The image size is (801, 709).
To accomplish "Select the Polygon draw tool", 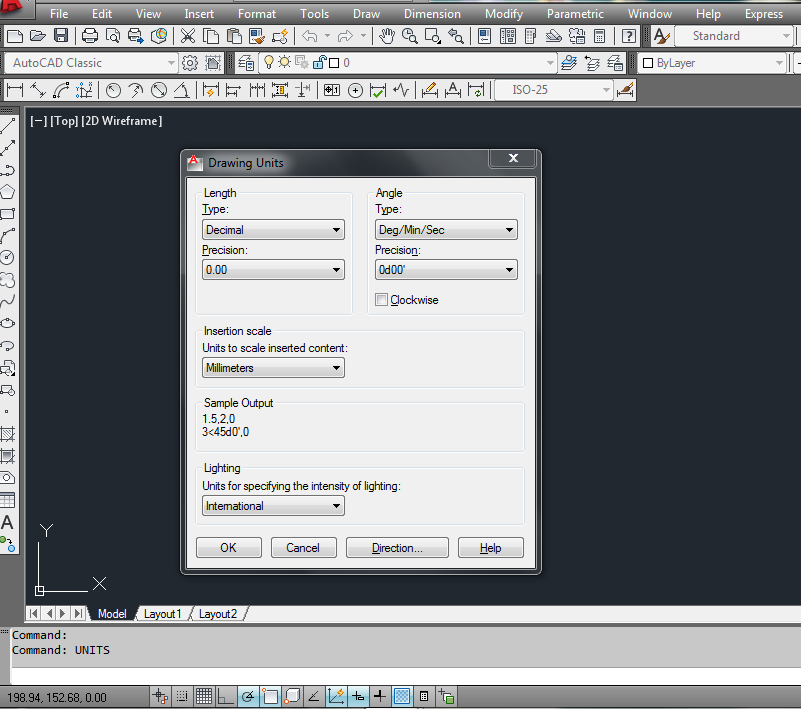I will pyautogui.click(x=8, y=192).
